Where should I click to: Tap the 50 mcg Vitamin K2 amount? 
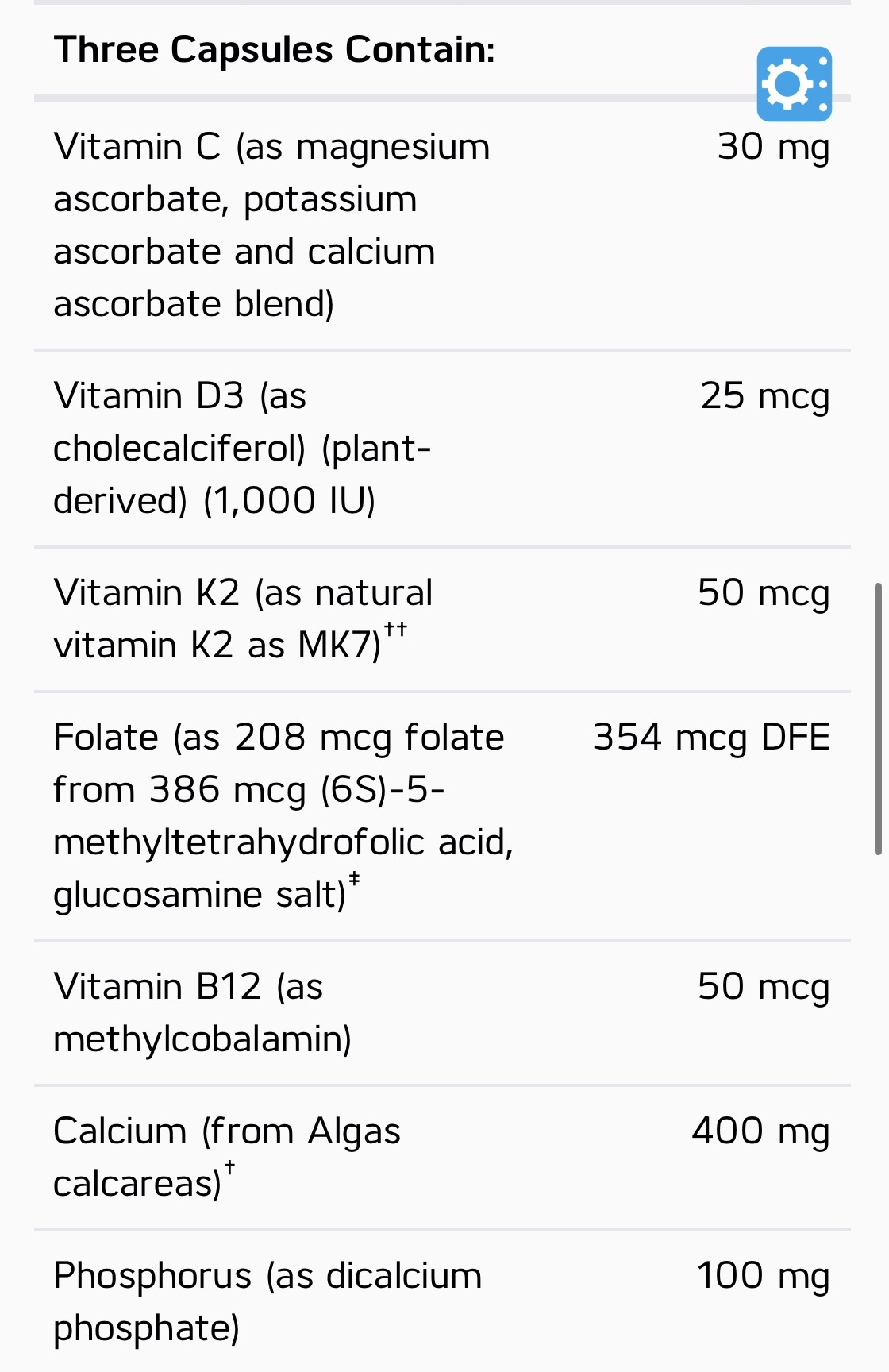point(764,593)
